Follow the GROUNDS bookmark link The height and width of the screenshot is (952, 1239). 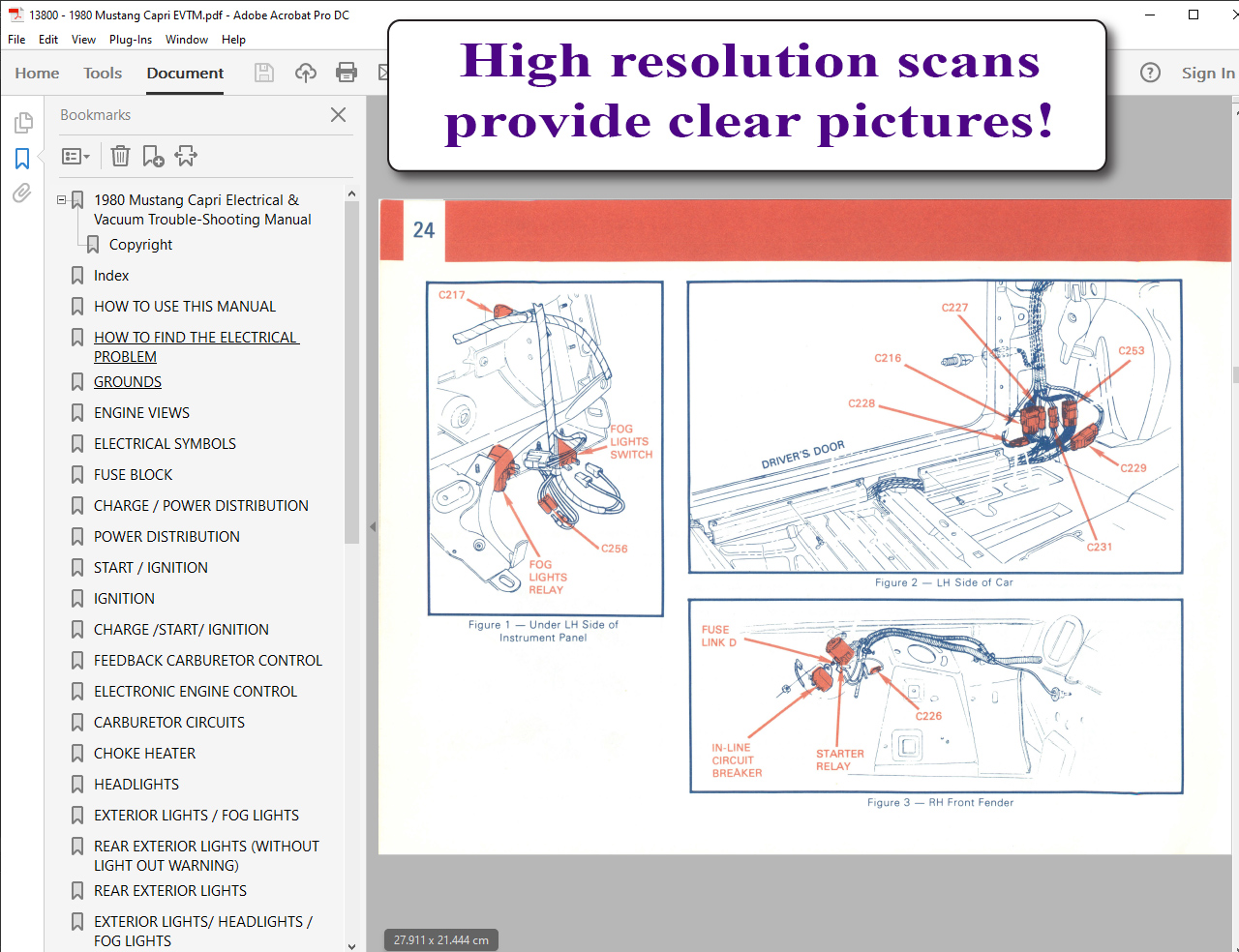(x=128, y=382)
